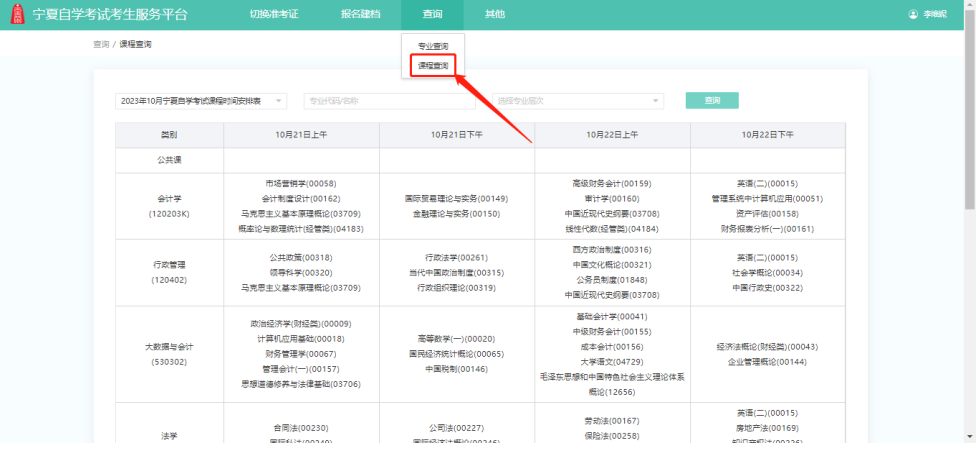Click 基础会计学(00041) course
976x467 pixels.
[x=612, y=316]
